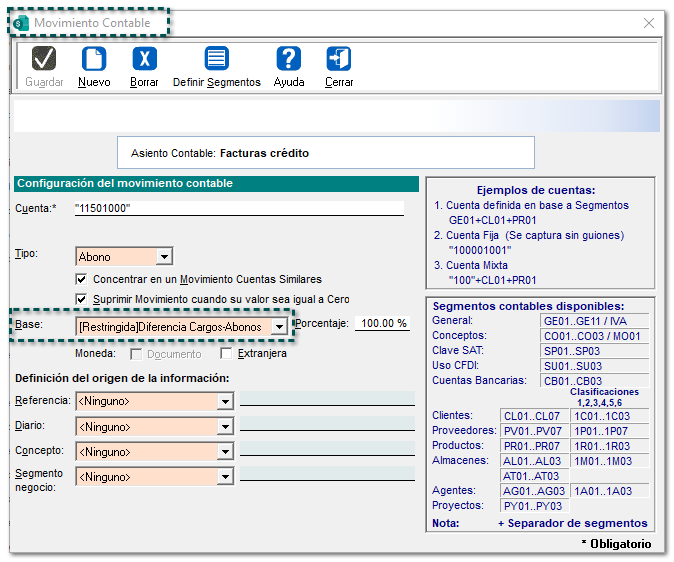This screenshot has width=674, height=562.
Task: Click the Cerrar exit icon
Action: tap(339, 59)
